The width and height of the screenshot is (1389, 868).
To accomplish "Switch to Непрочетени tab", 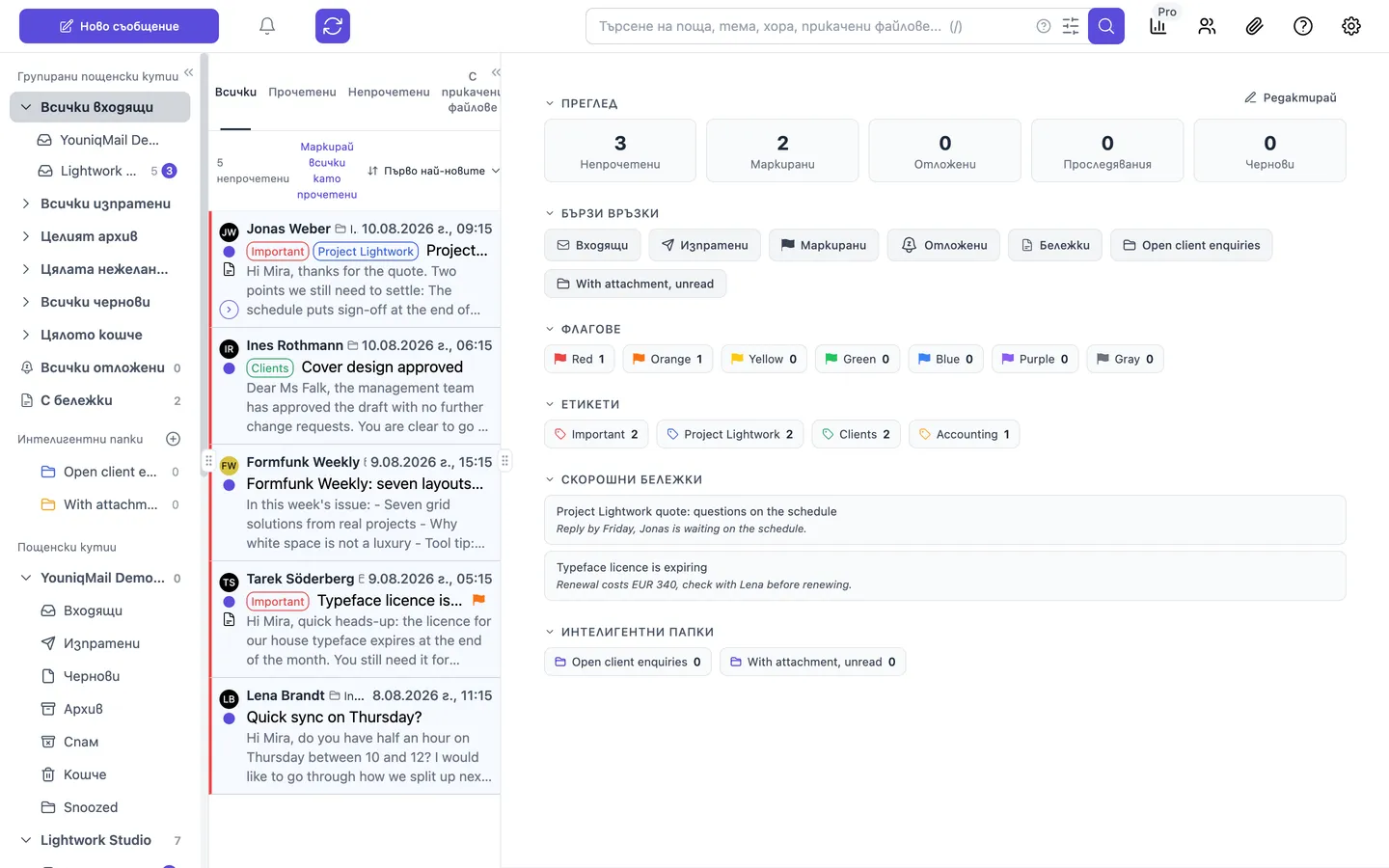I will pos(389,92).
